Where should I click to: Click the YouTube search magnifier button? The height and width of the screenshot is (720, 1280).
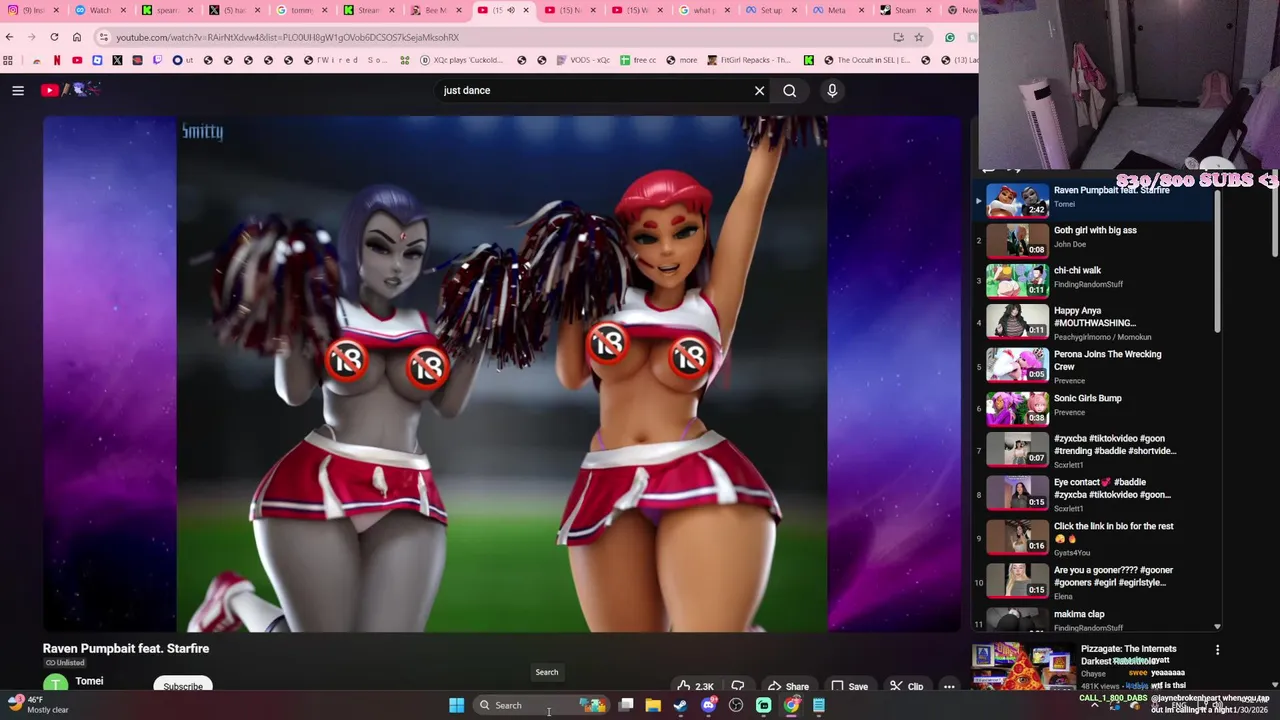click(790, 91)
